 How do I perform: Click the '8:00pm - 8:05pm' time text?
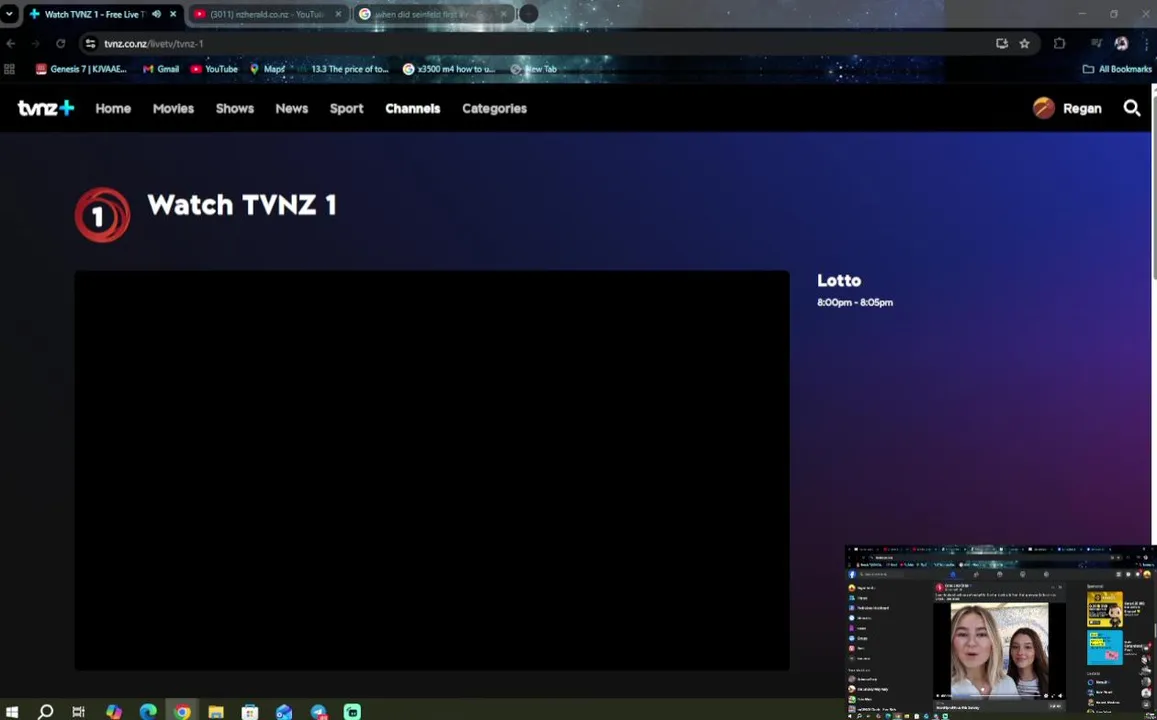(854, 302)
